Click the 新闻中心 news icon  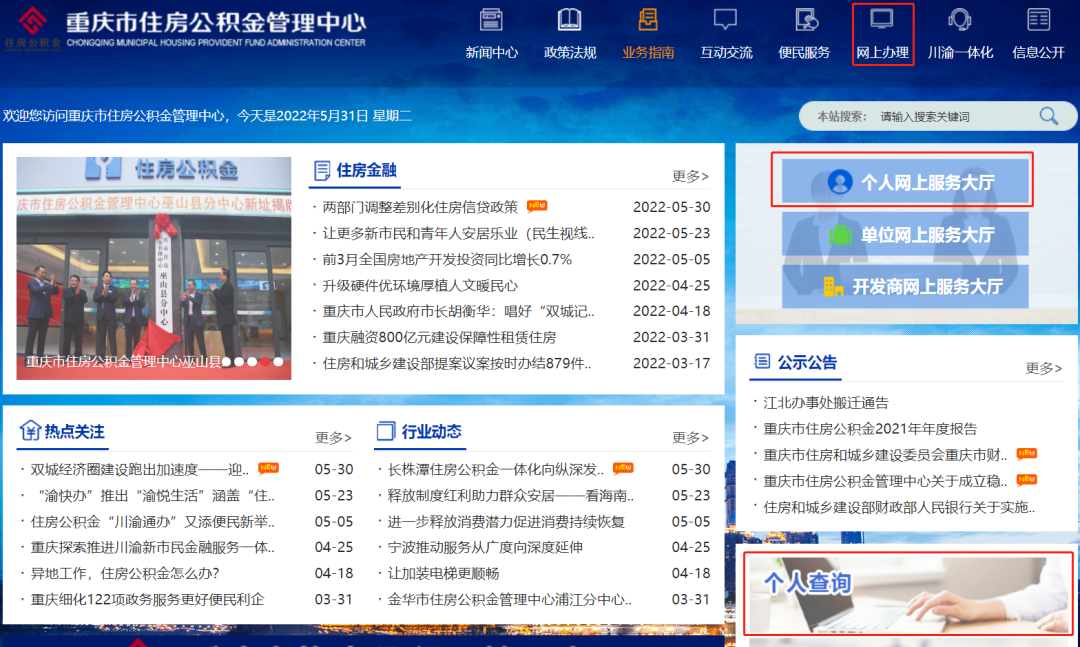click(x=491, y=19)
